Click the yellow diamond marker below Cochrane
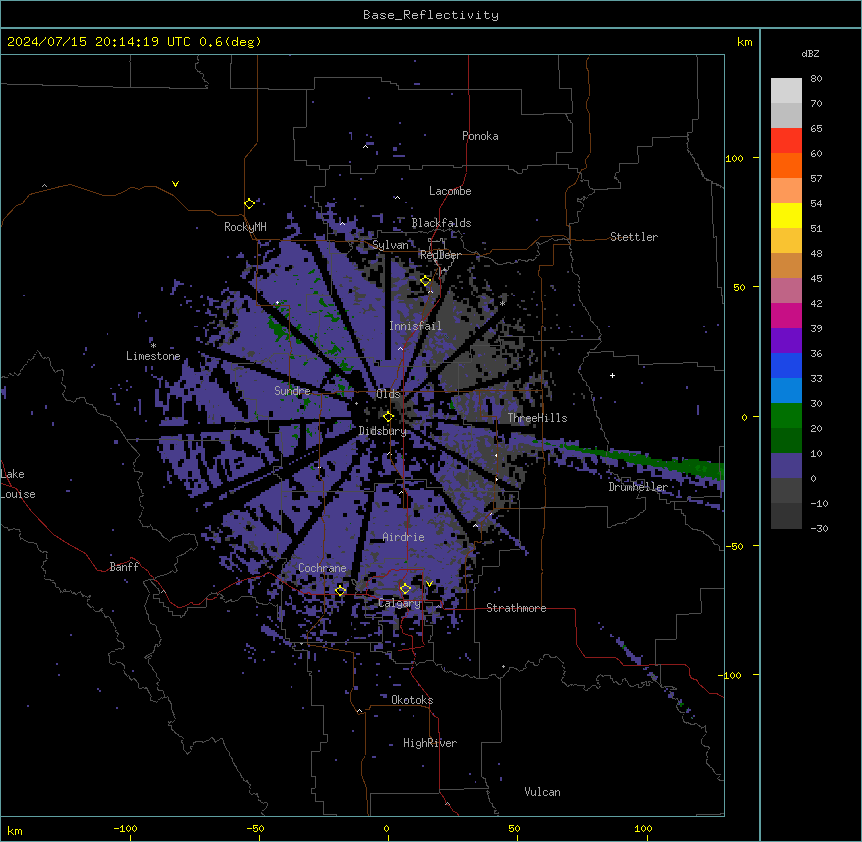This screenshot has width=862, height=842. pos(341,591)
